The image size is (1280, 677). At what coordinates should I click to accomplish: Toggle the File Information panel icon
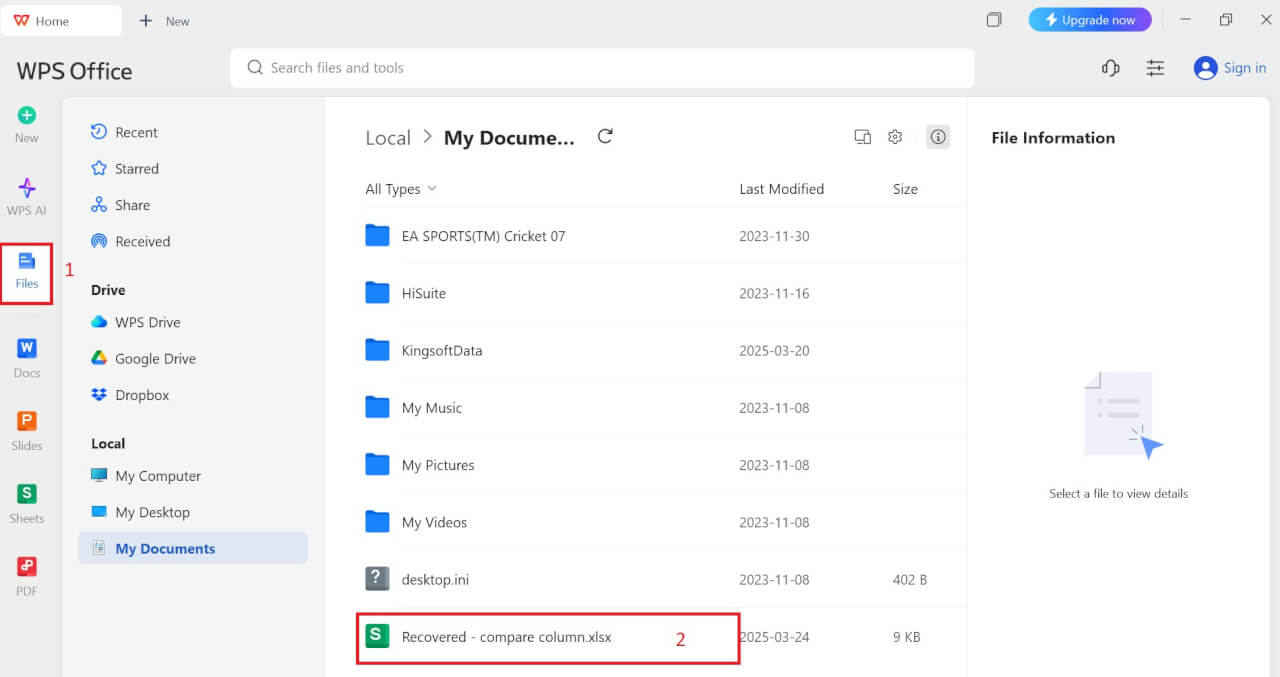pos(938,137)
